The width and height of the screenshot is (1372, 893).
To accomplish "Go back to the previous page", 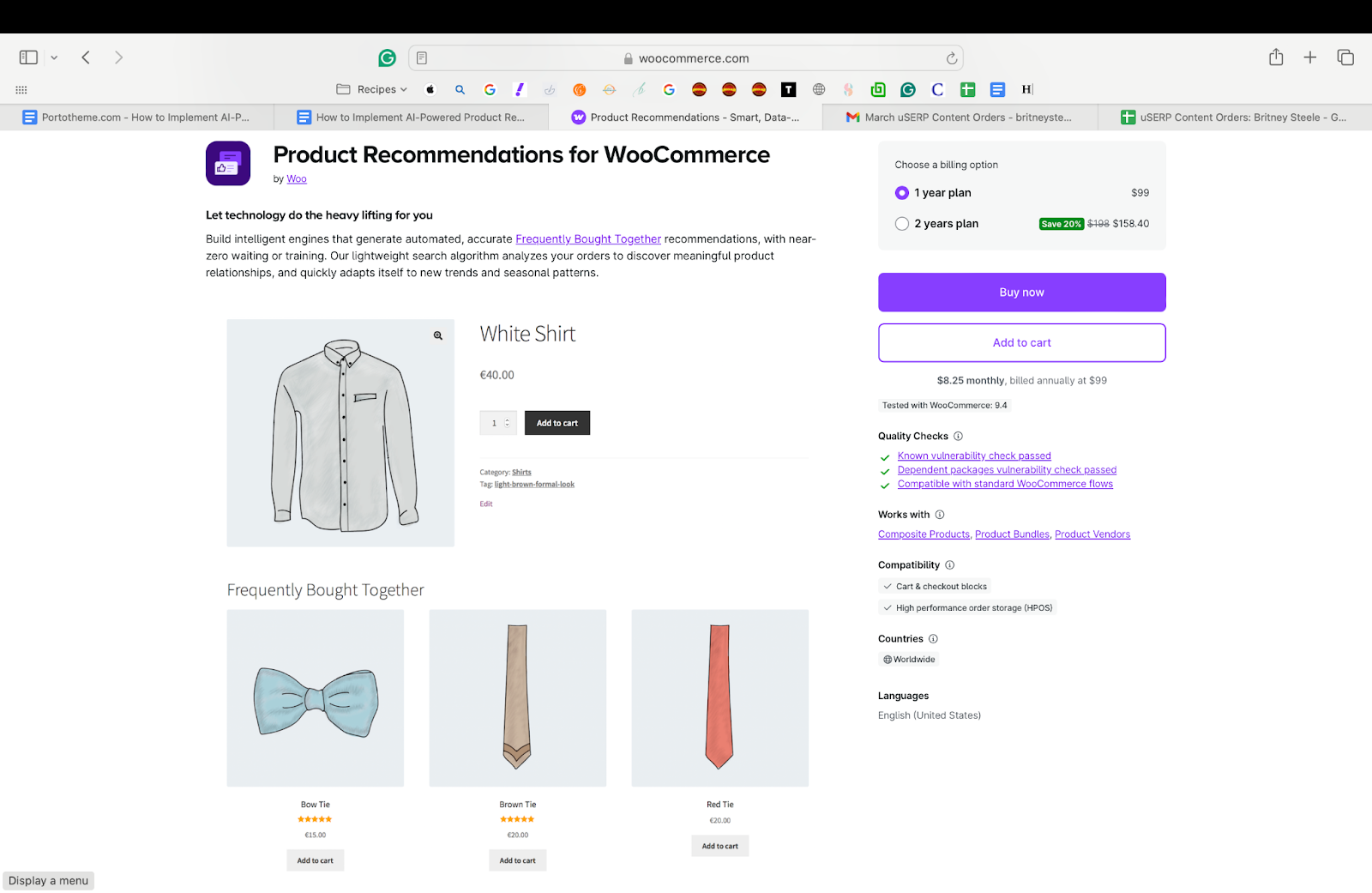I will click(86, 57).
